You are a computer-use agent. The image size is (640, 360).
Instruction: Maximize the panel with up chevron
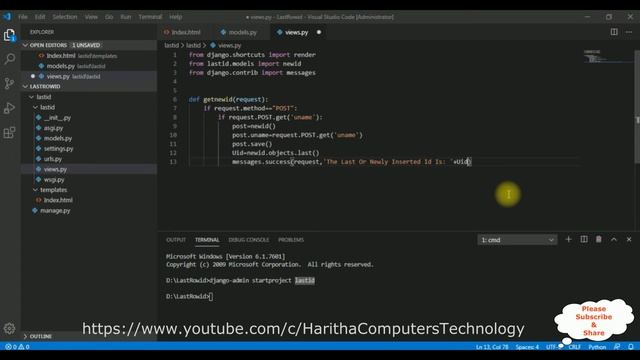[x=614, y=240]
